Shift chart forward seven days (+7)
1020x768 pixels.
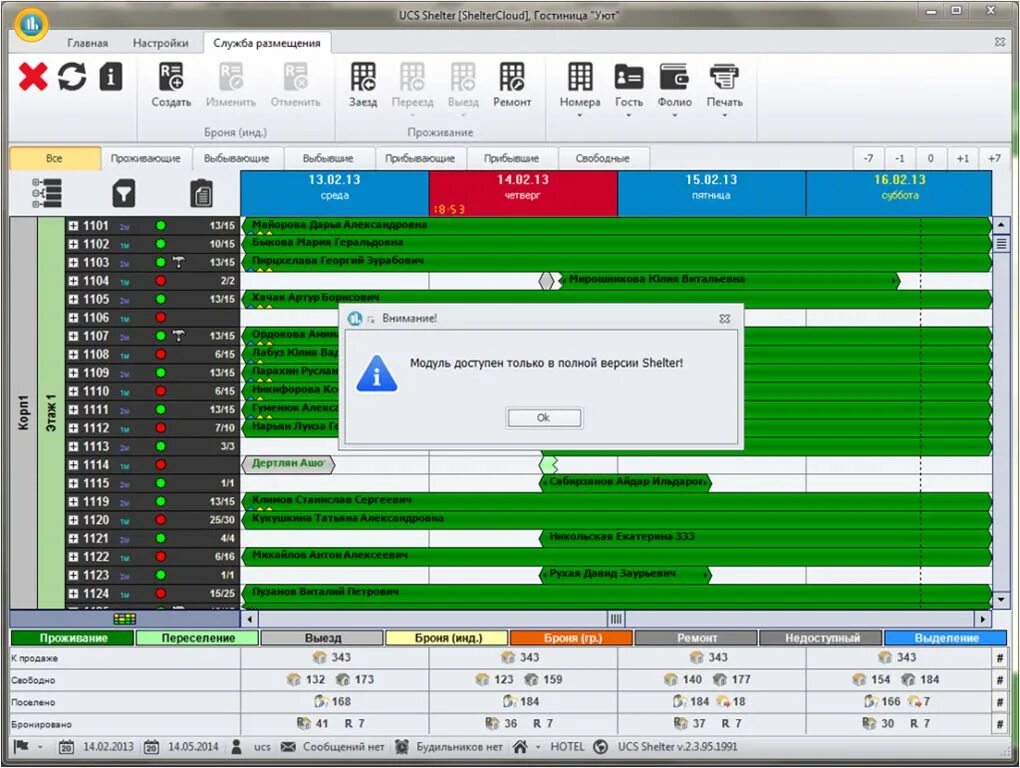coord(995,158)
